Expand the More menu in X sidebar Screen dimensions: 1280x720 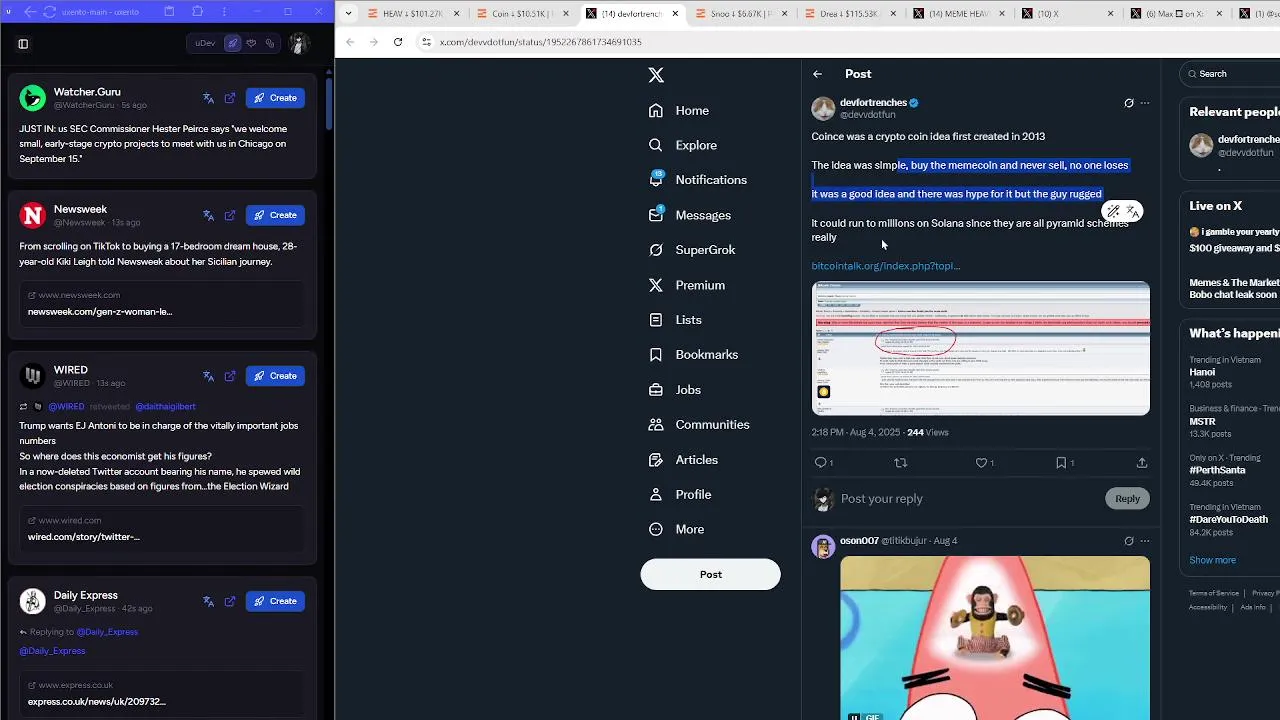point(677,529)
